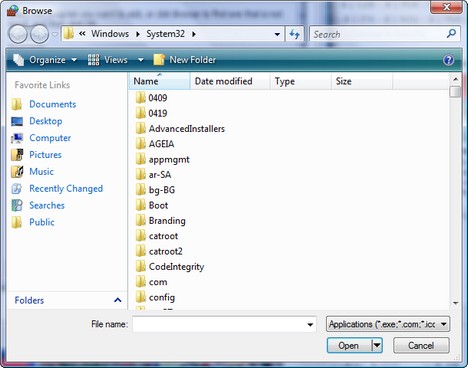Click the Branding folder icon
The height and width of the screenshot is (368, 468).
pyautogui.click(x=141, y=220)
